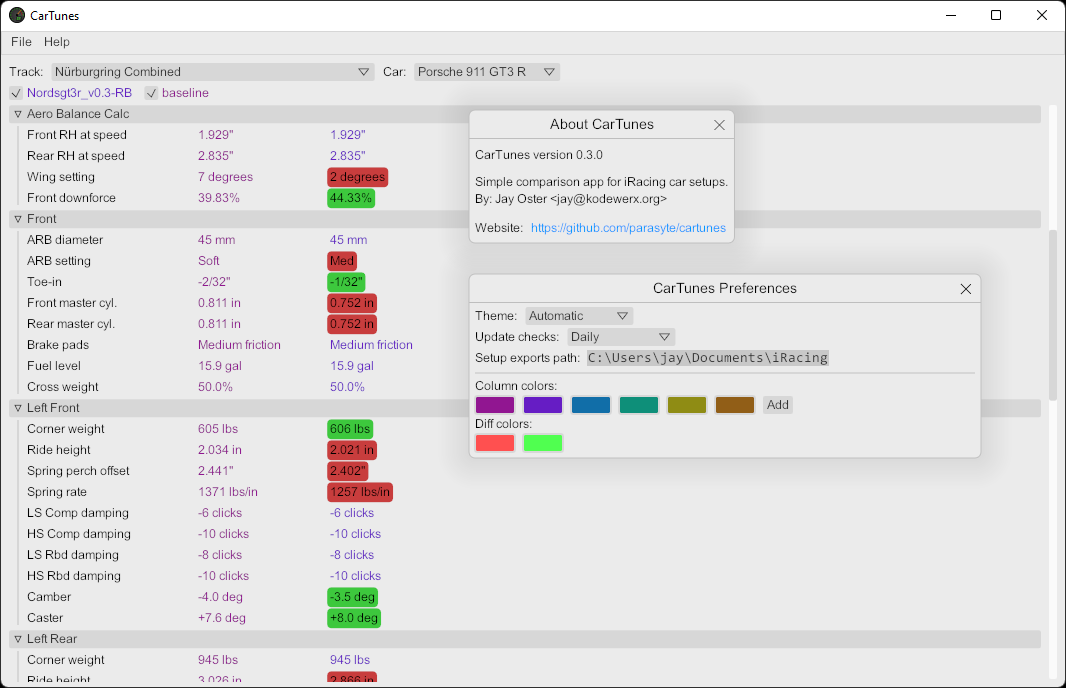Image resolution: width=1066 pixels, height=688 pixels.
Task: Open the File menu
Action: tap(21, 42)
